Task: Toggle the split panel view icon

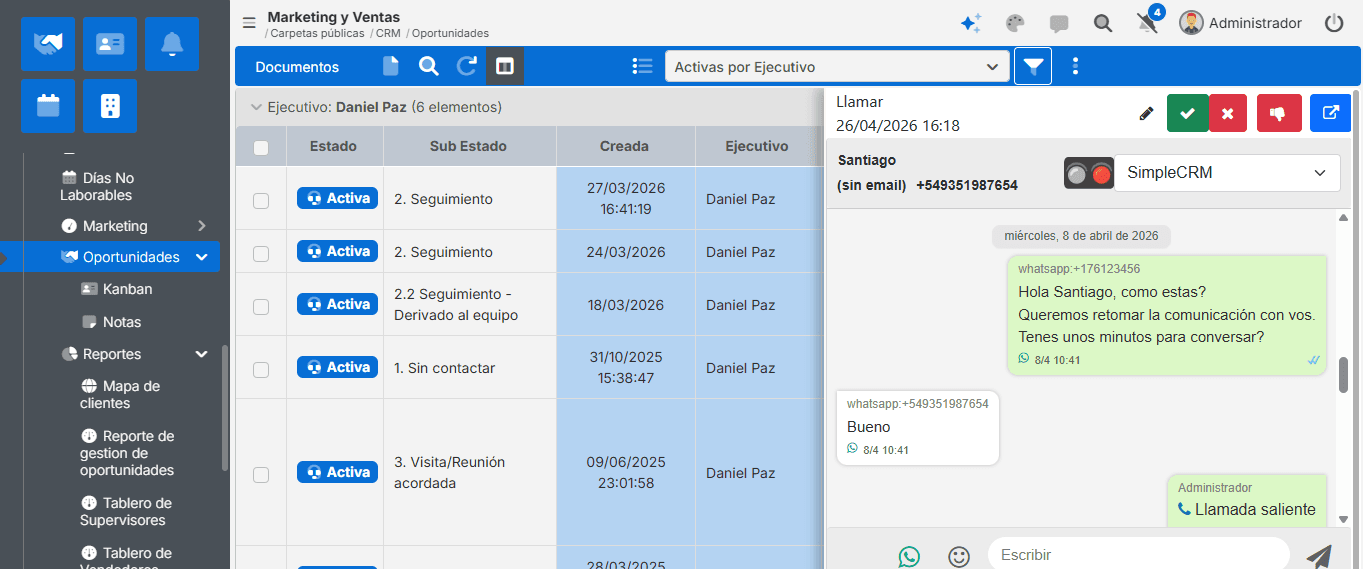Action: pos(505,67)
